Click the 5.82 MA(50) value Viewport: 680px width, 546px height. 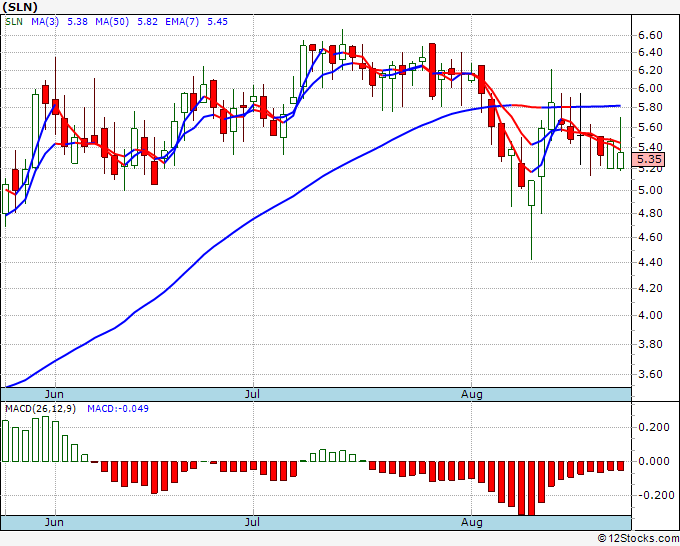[147, 22]
